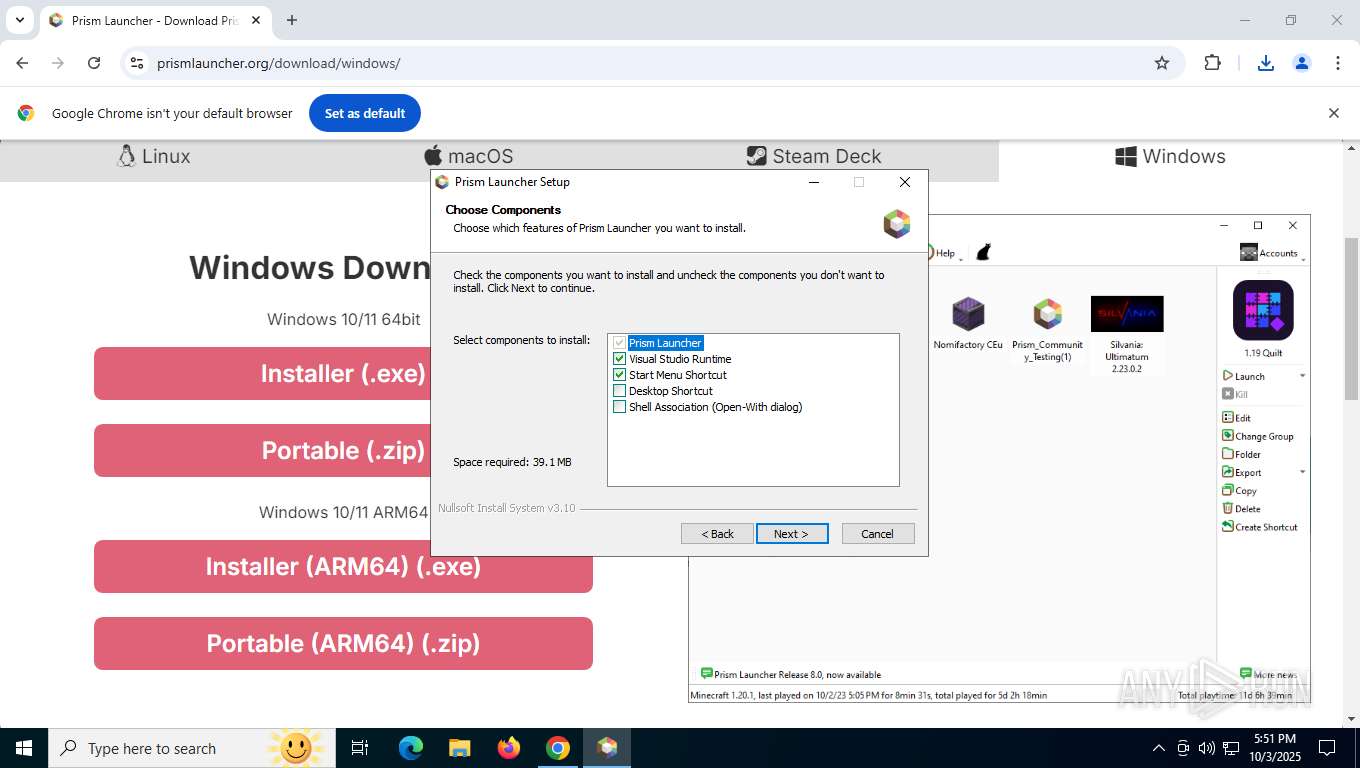
Task: Download Portable (ARM64) (.zip)
Action: coord(343,643)
